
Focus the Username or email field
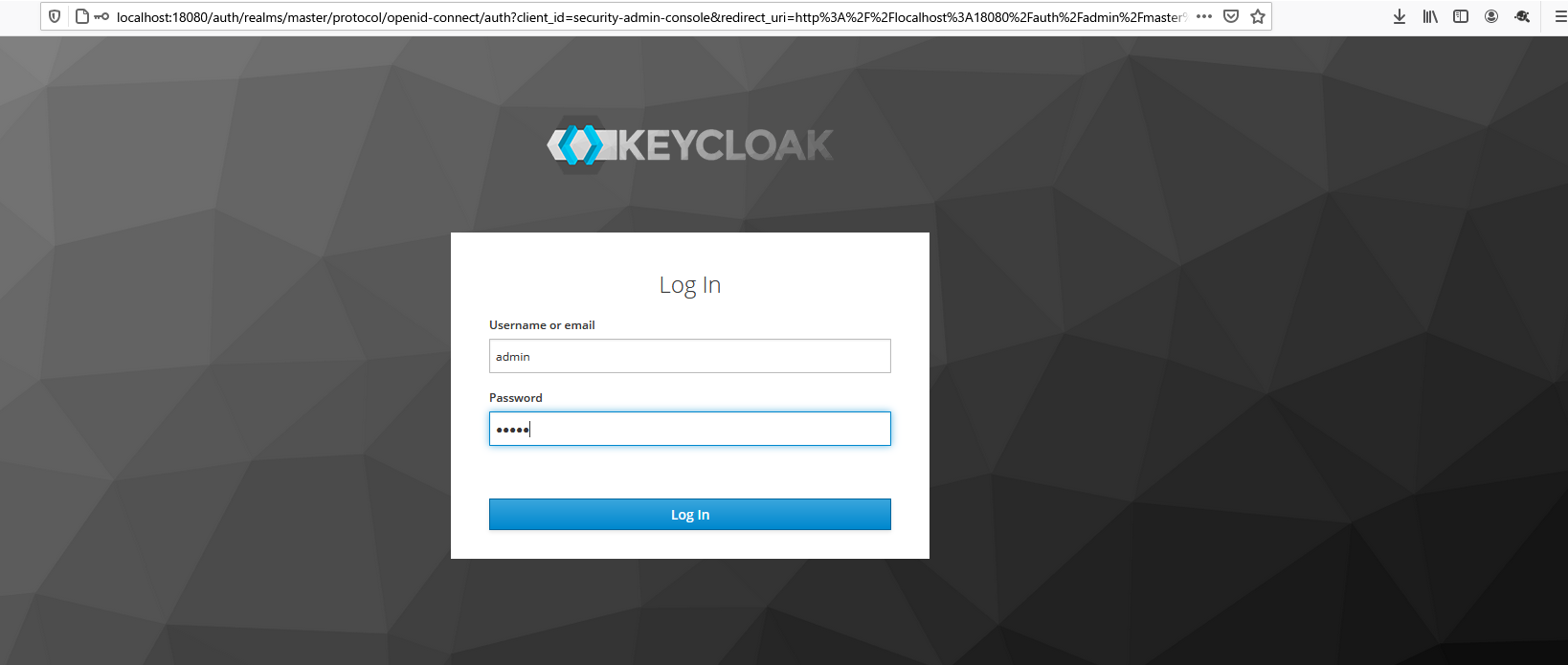pos(690,356)
